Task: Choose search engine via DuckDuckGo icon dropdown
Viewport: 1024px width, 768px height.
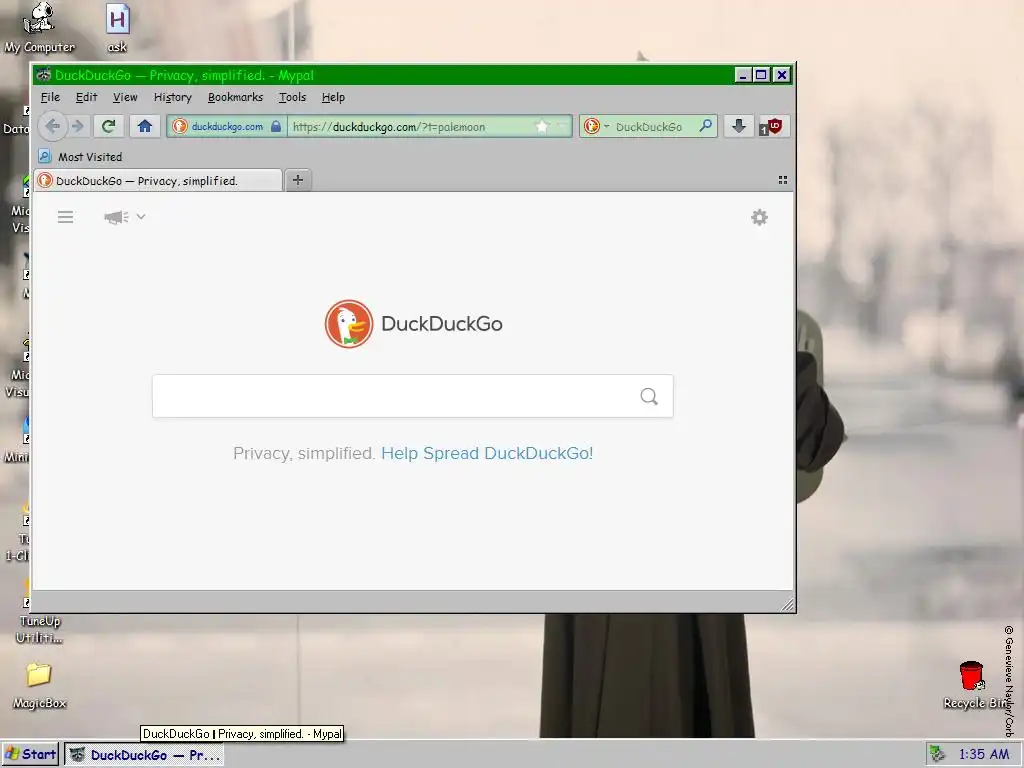Action: coord(596,126)
